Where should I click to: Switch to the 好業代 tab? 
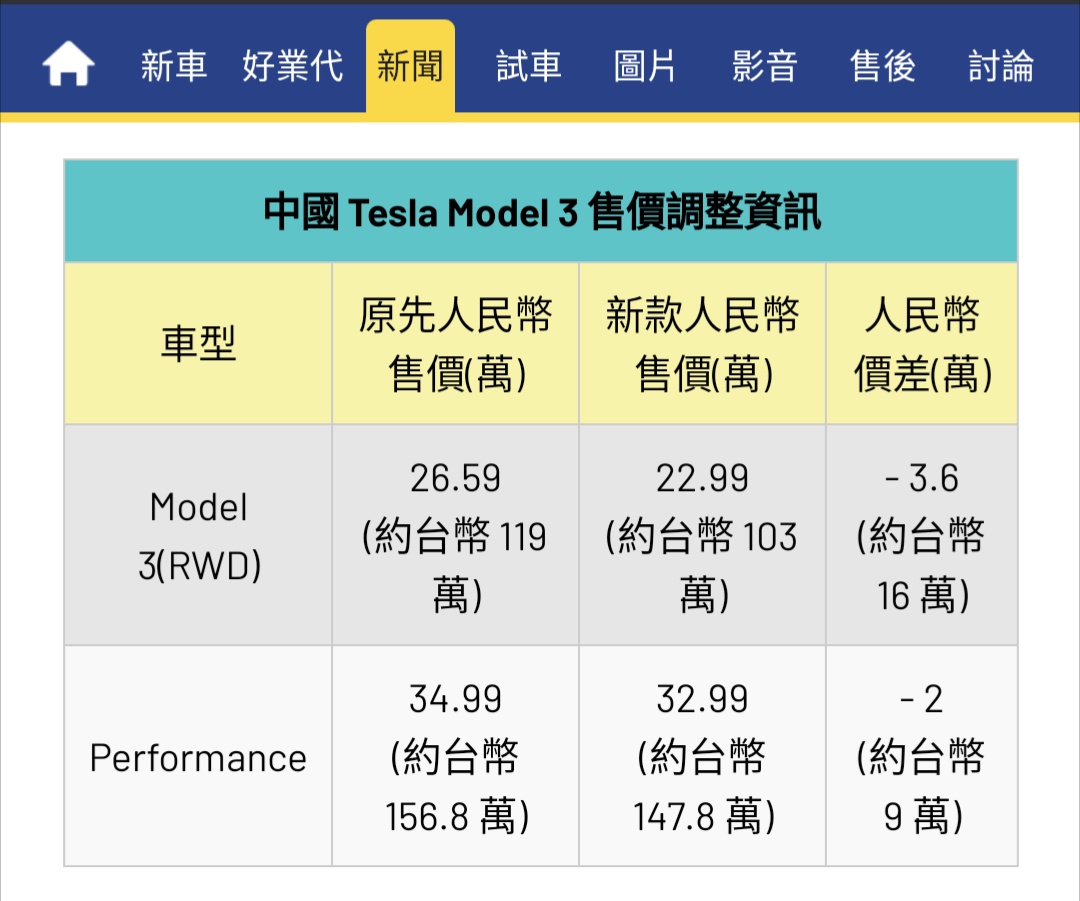292,66
